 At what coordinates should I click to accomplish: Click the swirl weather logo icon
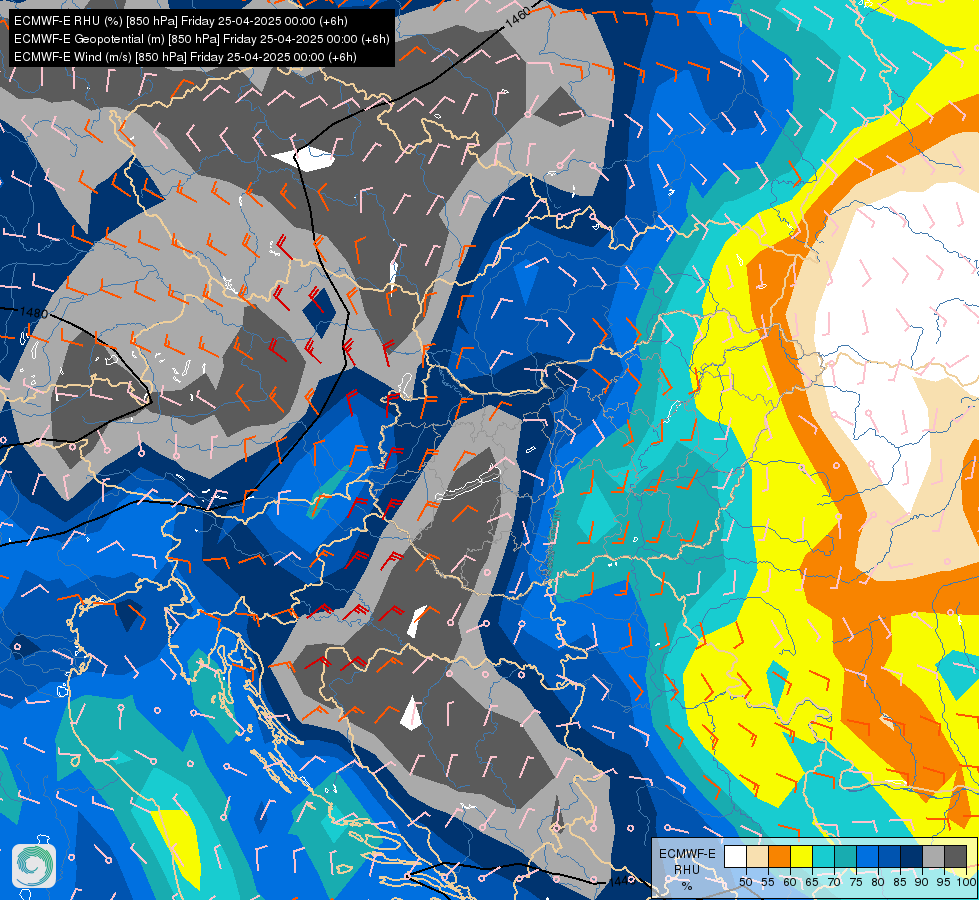[34, 866]
